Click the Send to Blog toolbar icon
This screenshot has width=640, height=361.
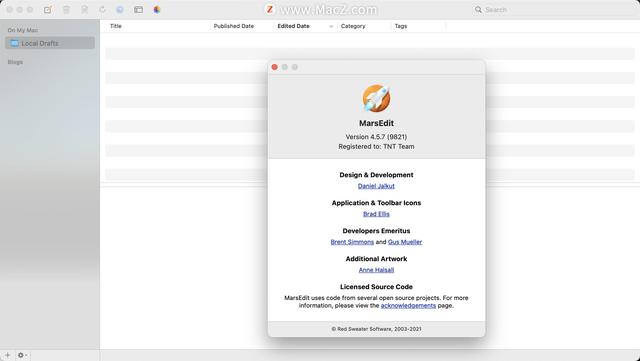[84, 9]
